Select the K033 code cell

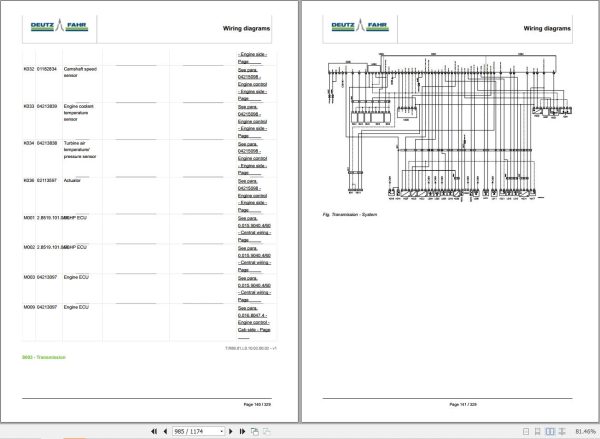point(29,106)
